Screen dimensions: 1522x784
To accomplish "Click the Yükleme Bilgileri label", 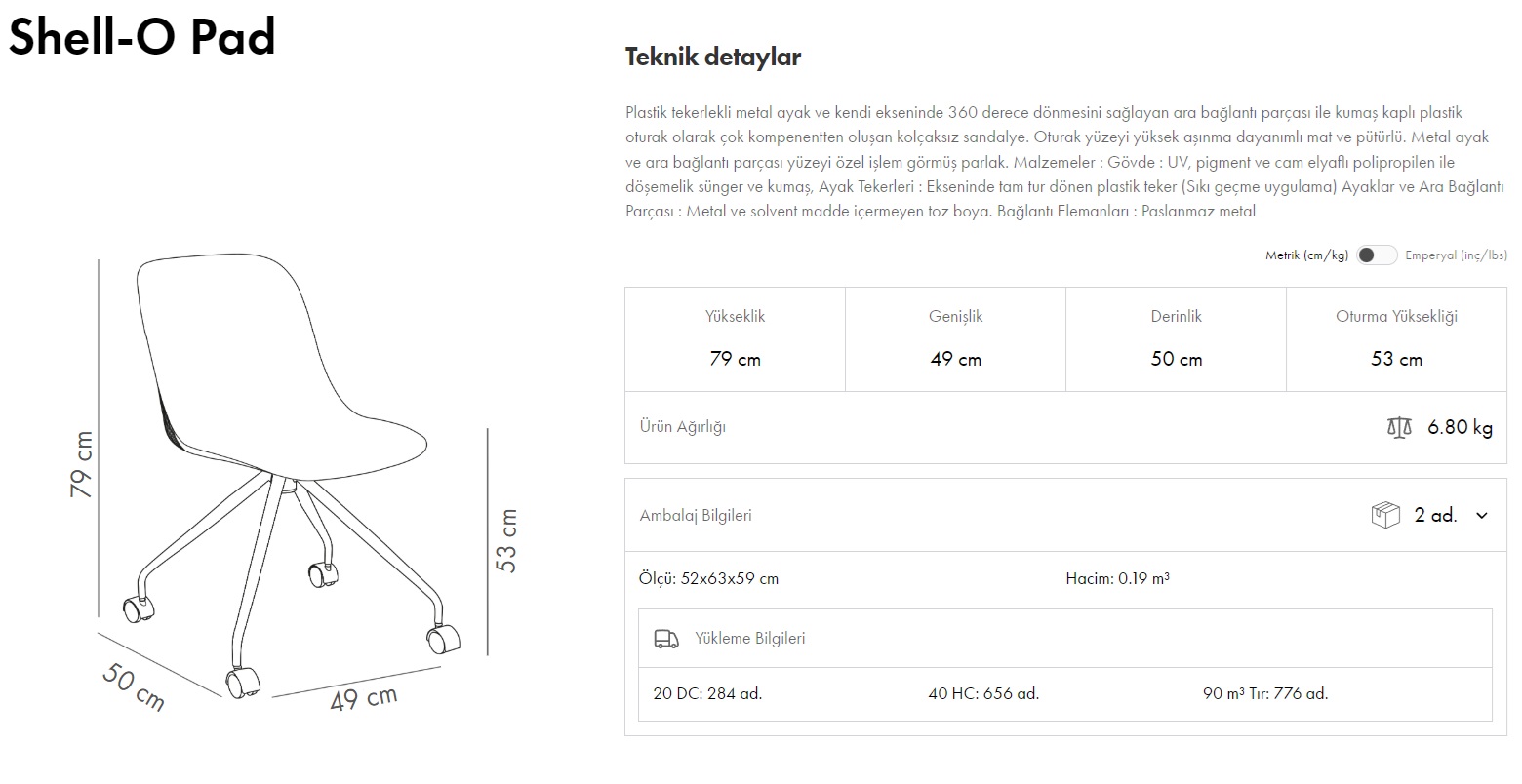I will tap(749, 639).
